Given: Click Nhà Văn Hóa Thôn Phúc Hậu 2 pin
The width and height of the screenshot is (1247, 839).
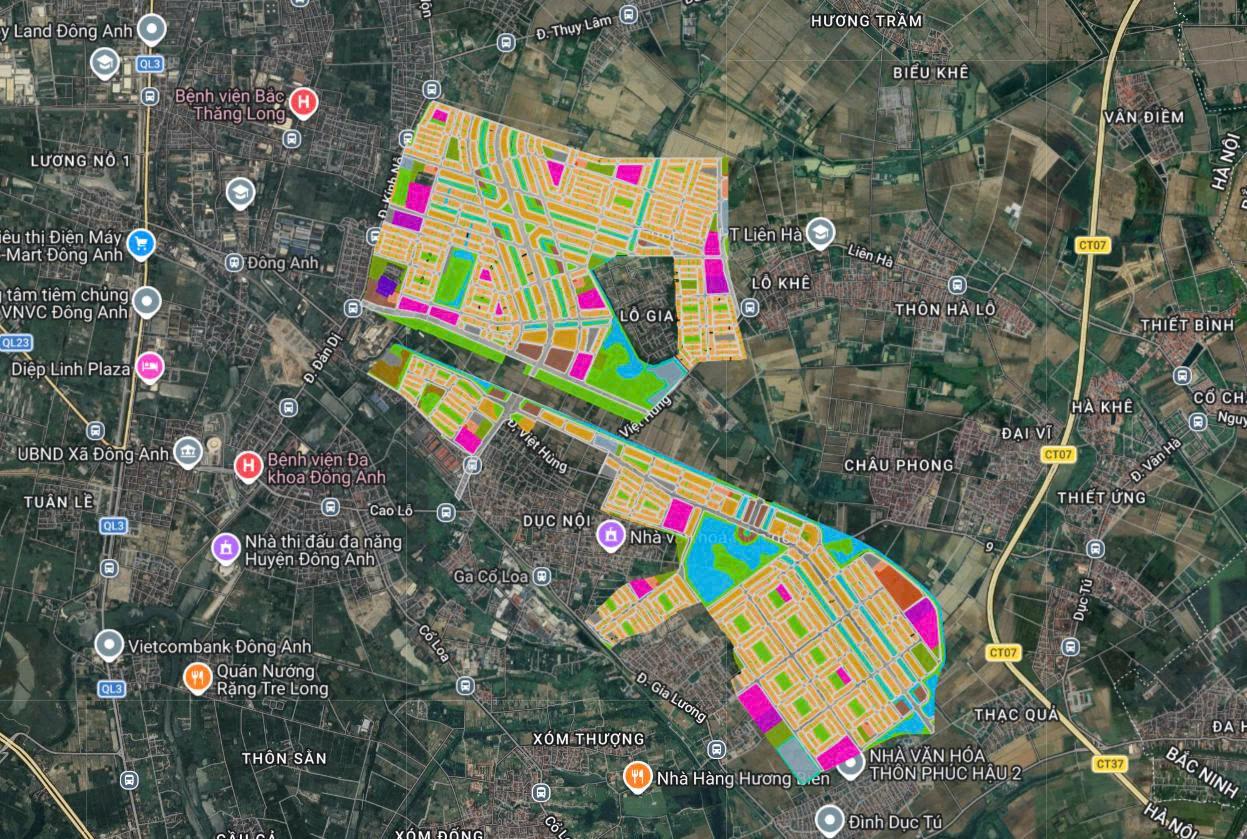Looking at the screenshot, I should coord(851,765).
